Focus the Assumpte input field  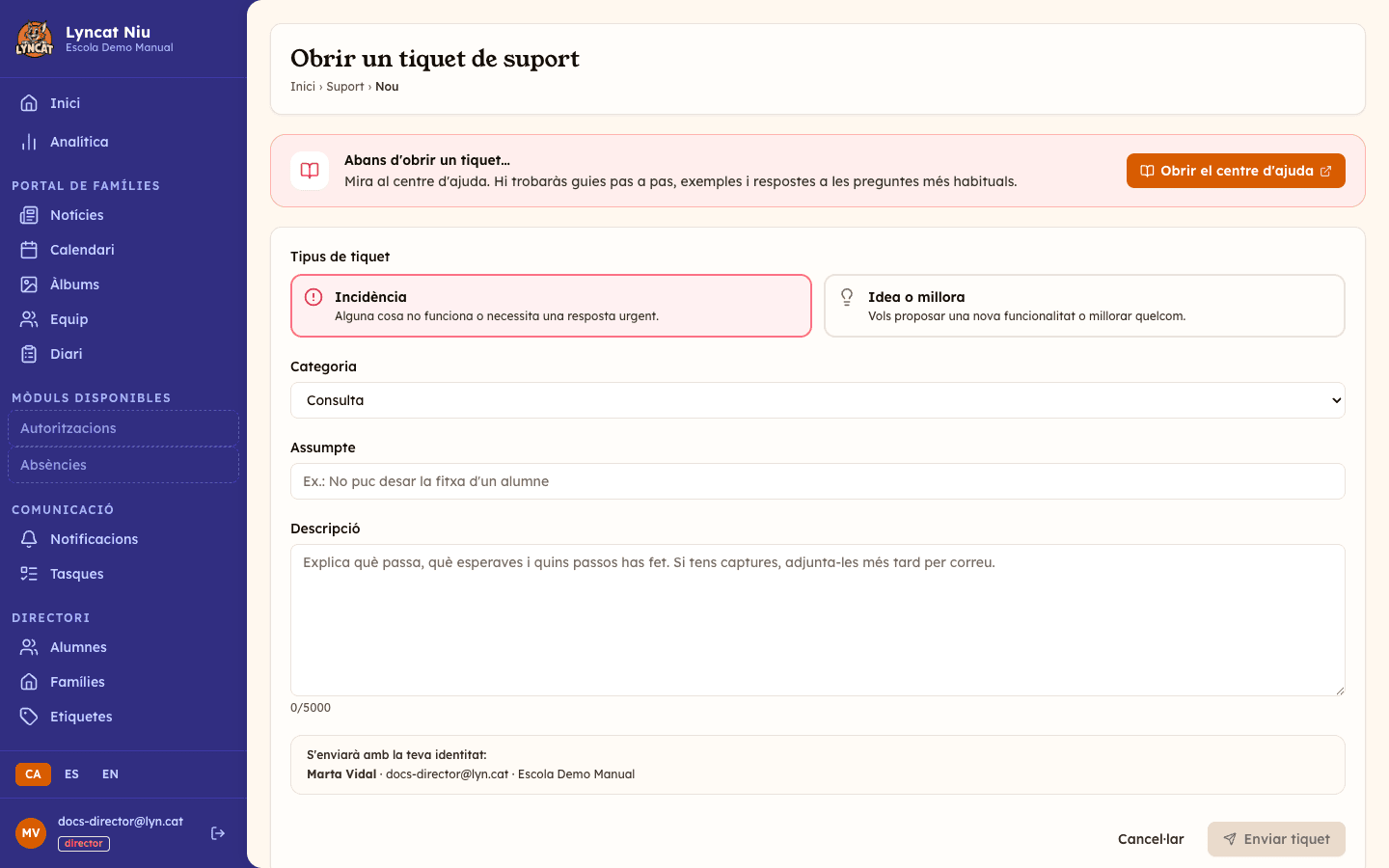(x=818, y=481)
